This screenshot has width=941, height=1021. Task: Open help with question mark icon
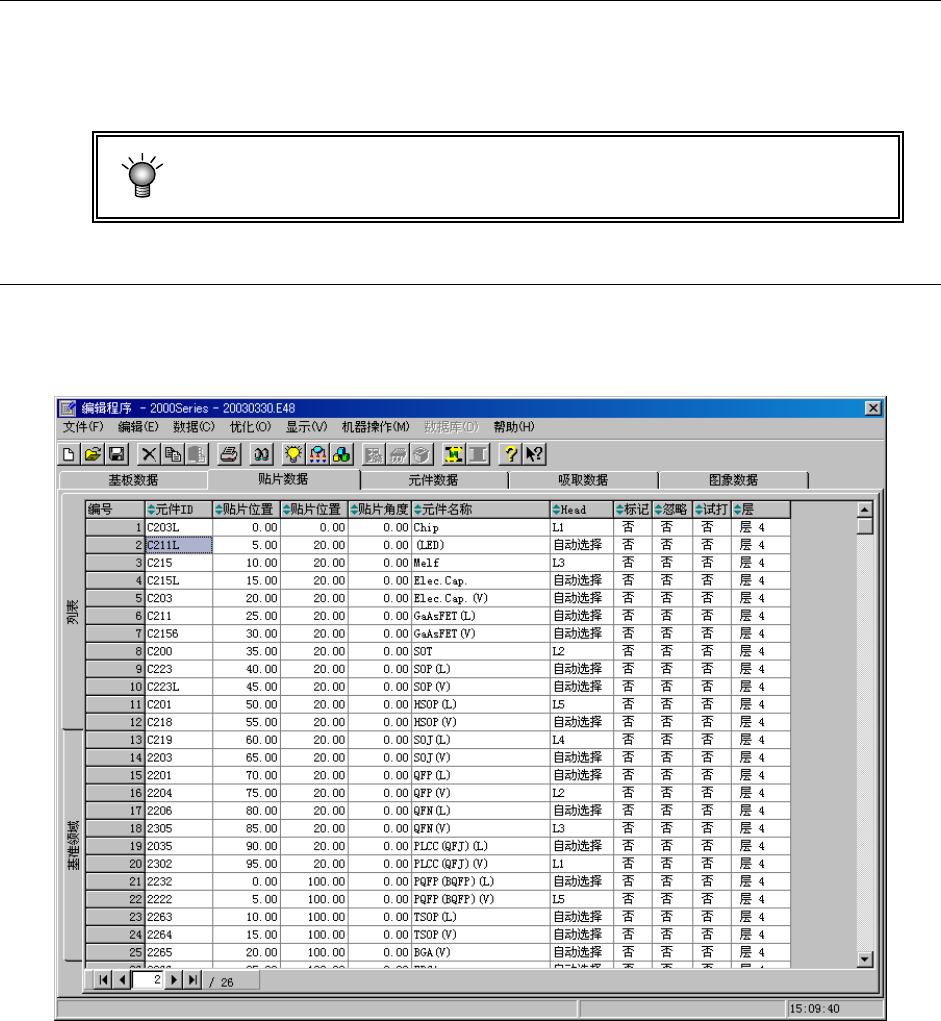[510, 454]
